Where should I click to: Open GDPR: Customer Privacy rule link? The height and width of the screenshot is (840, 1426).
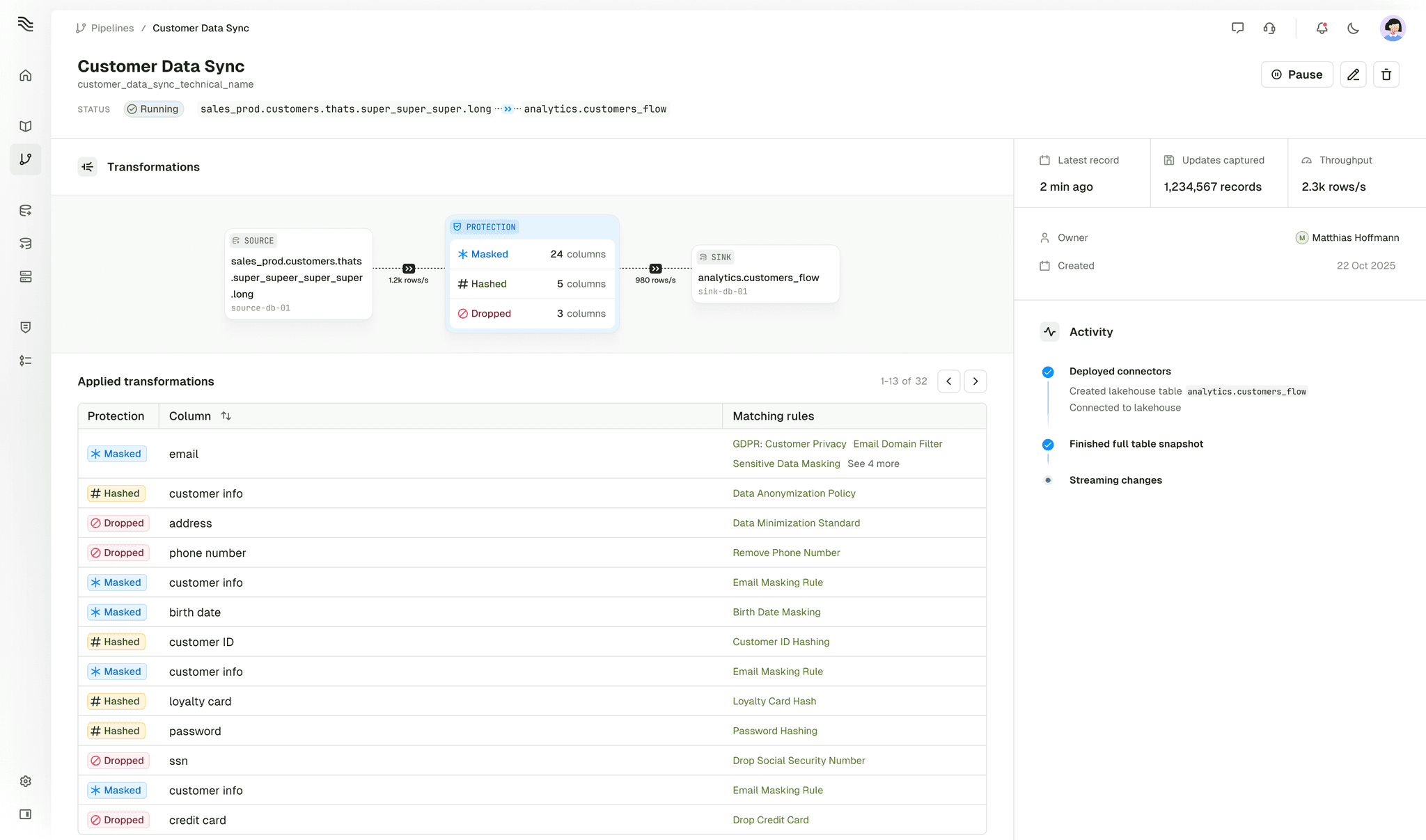[789, 444]
